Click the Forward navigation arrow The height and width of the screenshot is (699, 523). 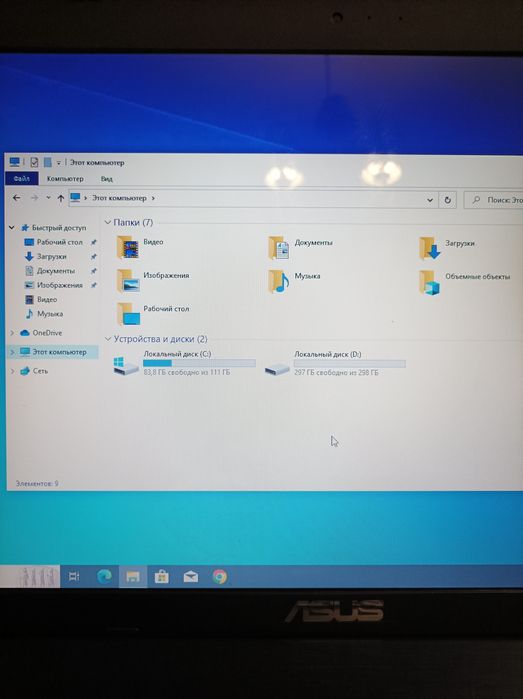pos(34,197)
